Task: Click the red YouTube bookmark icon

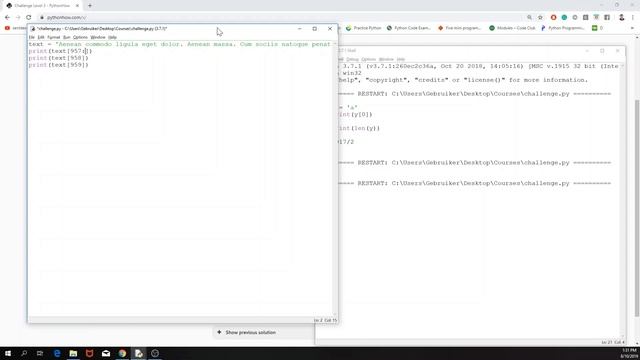Action: [7, 28]
